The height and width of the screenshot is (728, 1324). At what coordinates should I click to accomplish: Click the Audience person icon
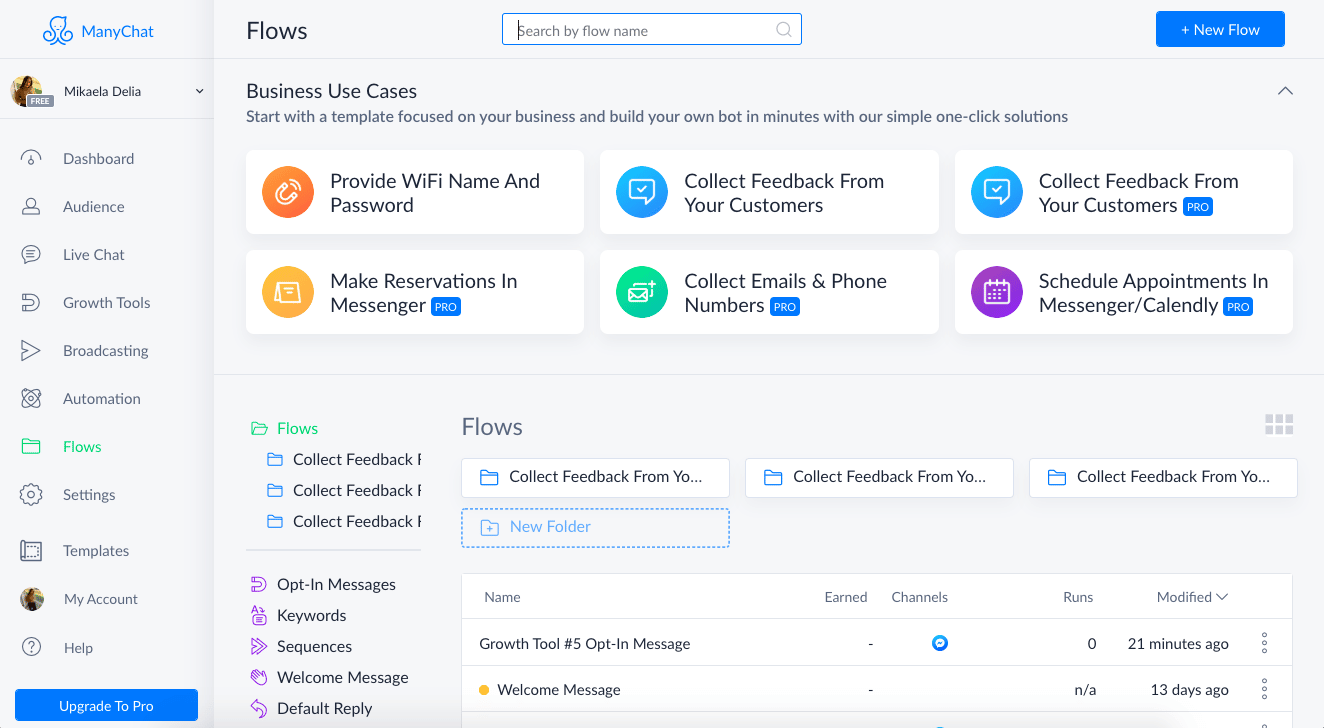(x=31, y=206)
